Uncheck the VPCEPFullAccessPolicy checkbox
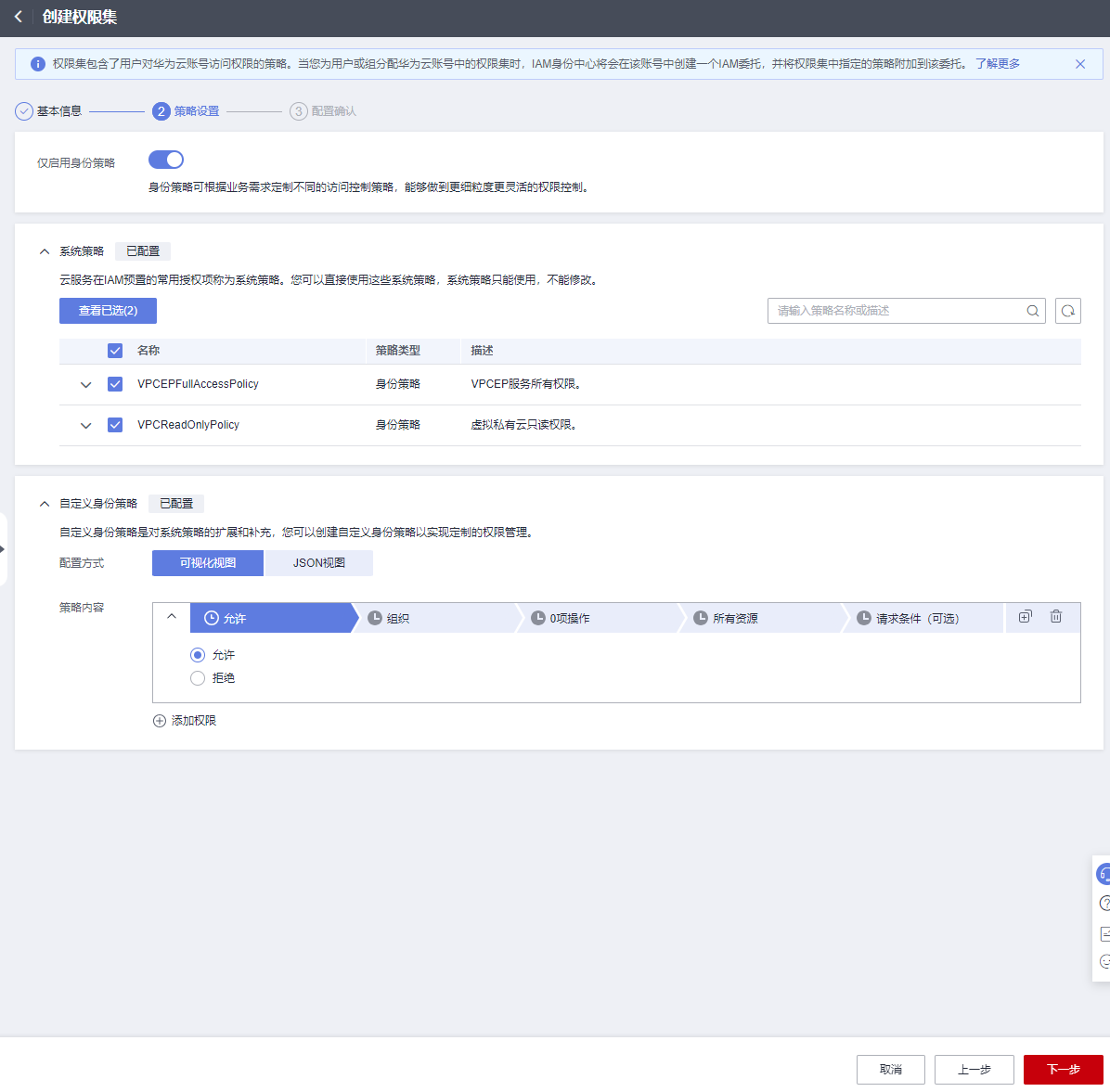 point(115,384)
